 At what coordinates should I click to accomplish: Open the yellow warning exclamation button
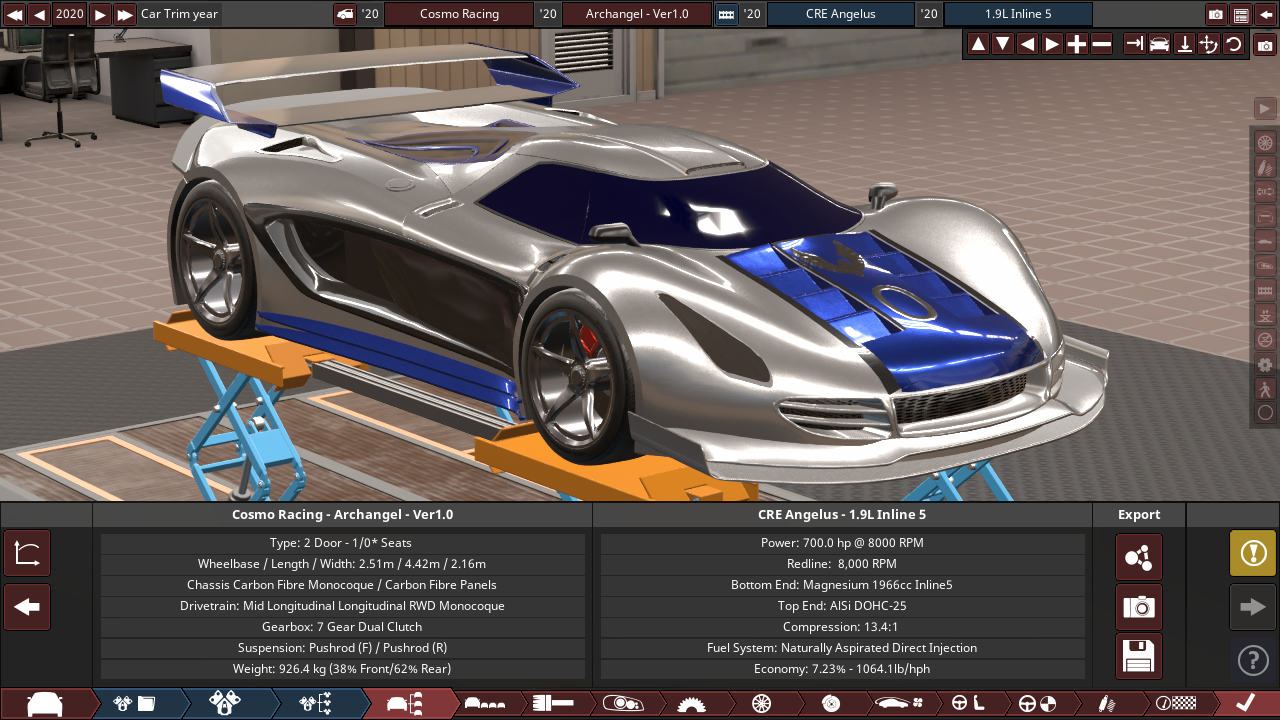tap(1253, 553)
